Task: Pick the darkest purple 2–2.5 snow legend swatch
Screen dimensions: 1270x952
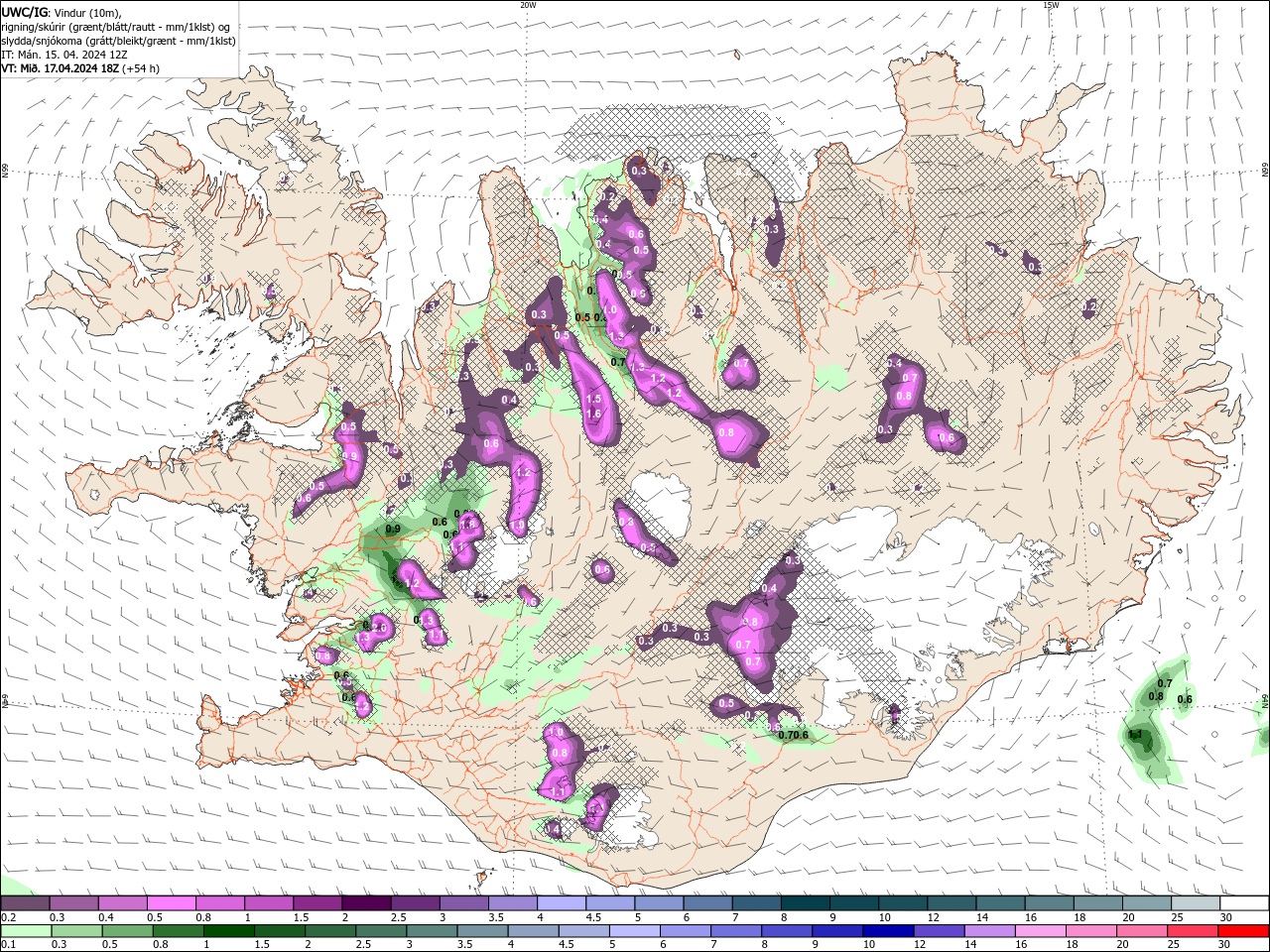Action: [365, 902]
